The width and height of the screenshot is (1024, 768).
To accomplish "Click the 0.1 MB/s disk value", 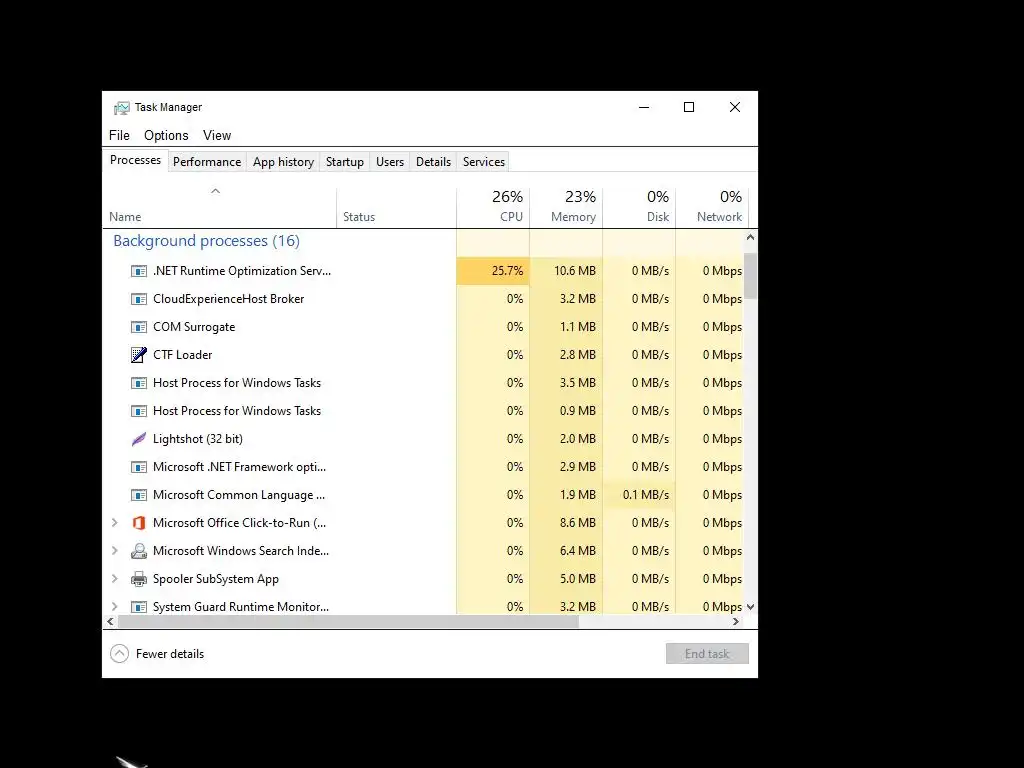I will (646, 495).
